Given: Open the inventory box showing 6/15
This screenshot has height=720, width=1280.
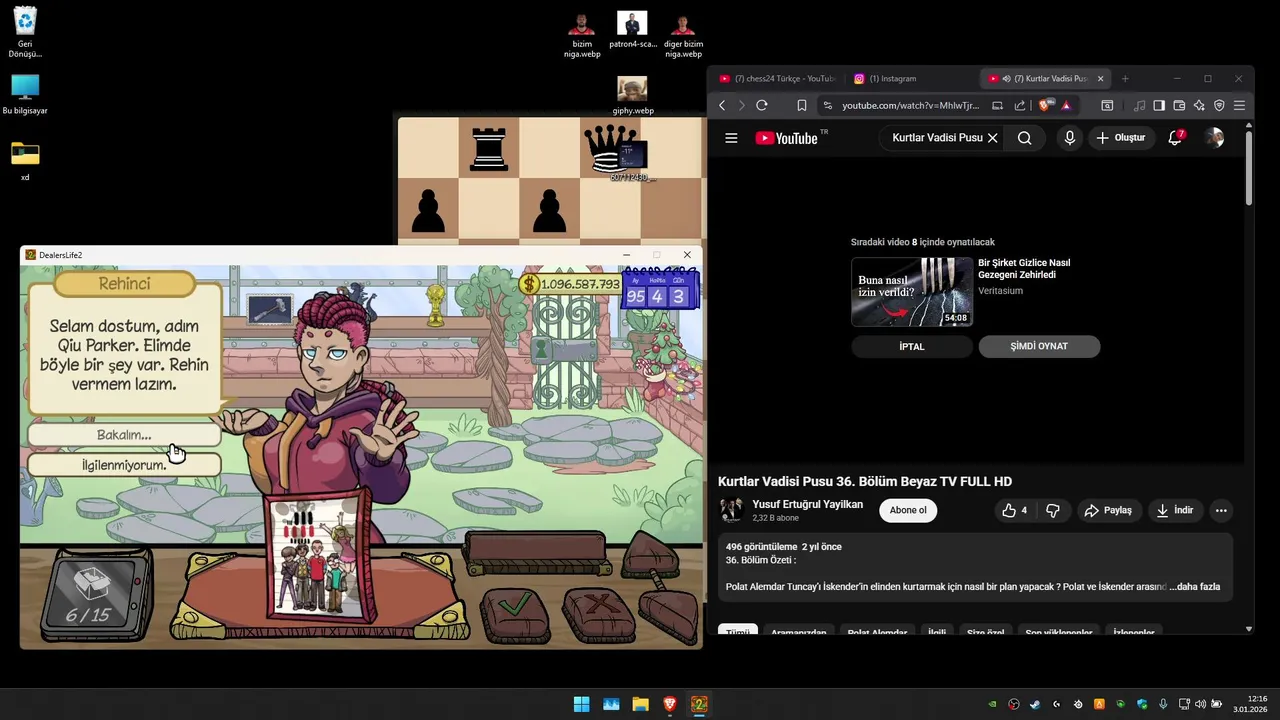Looking at the screenshot, I should coord(95,596).
